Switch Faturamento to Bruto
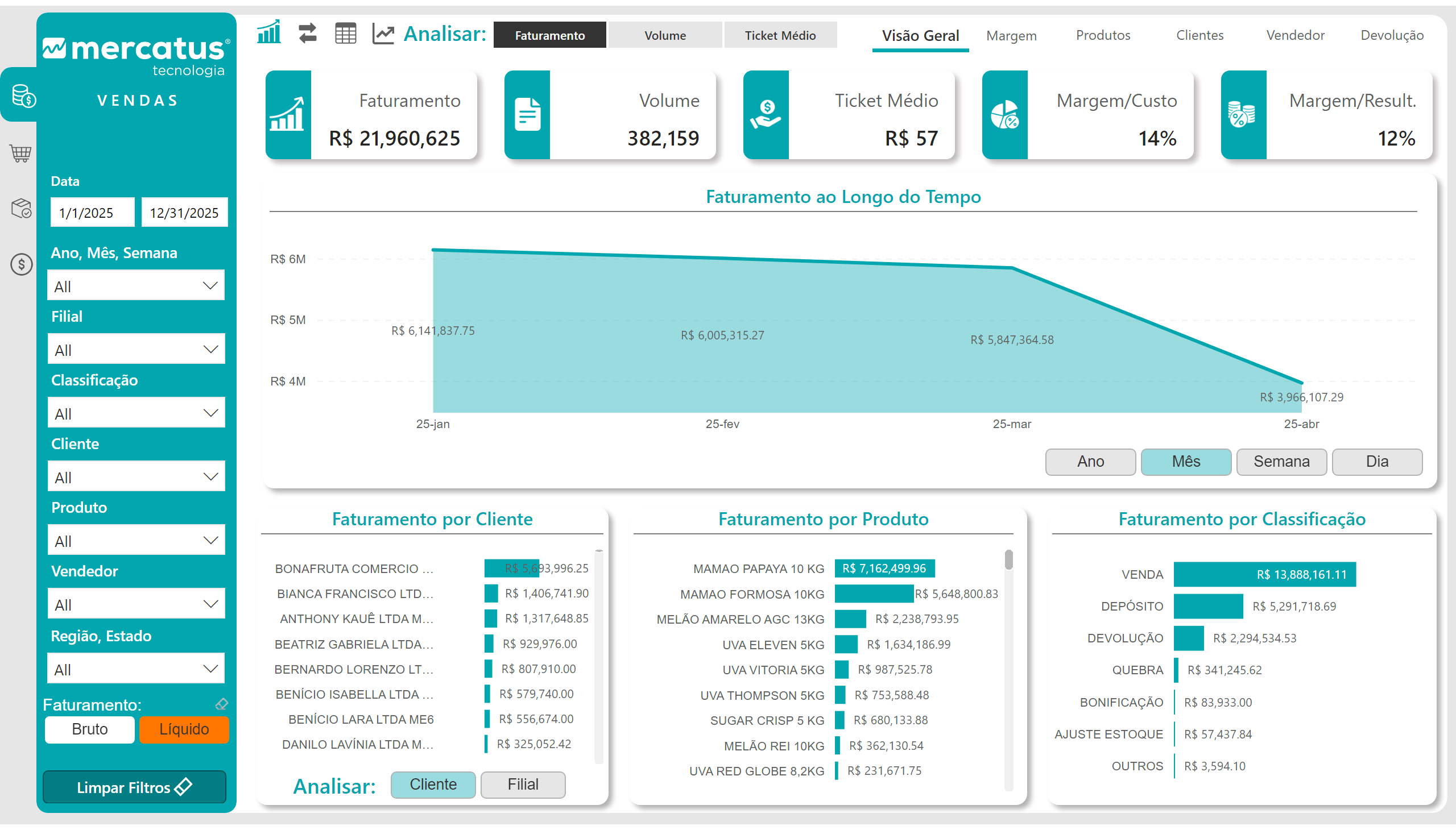This screenshot has height=830, width=1456. click(x=89, y=729)
